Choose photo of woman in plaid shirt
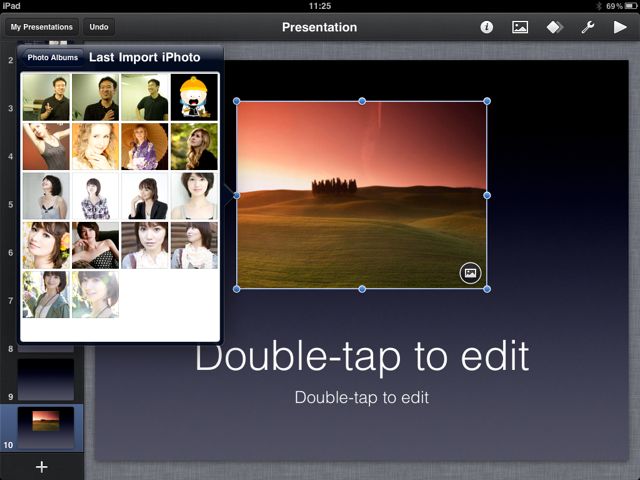This screenshot has width=640, height=480. pyautogui.click(x=96, y=196)
